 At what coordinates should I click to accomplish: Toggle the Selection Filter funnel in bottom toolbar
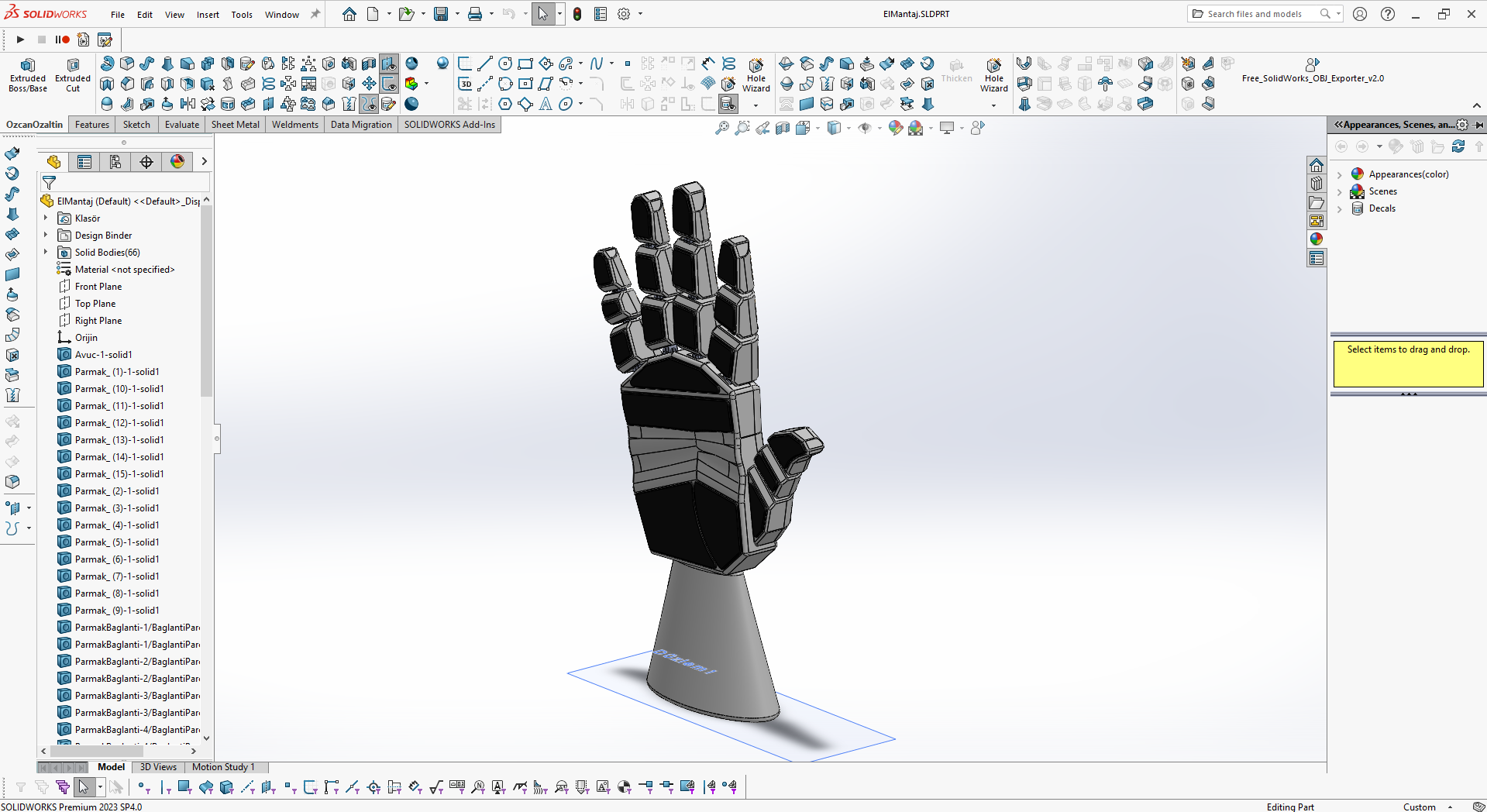click(x=21, y=787)
